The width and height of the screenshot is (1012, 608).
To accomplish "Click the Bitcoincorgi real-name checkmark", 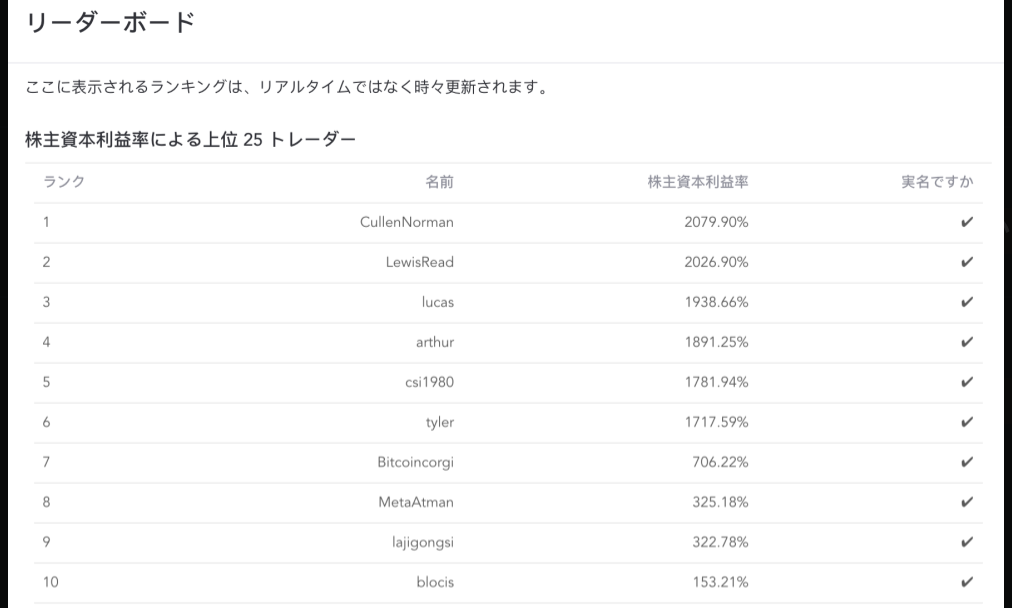I will tap(966, 462).
